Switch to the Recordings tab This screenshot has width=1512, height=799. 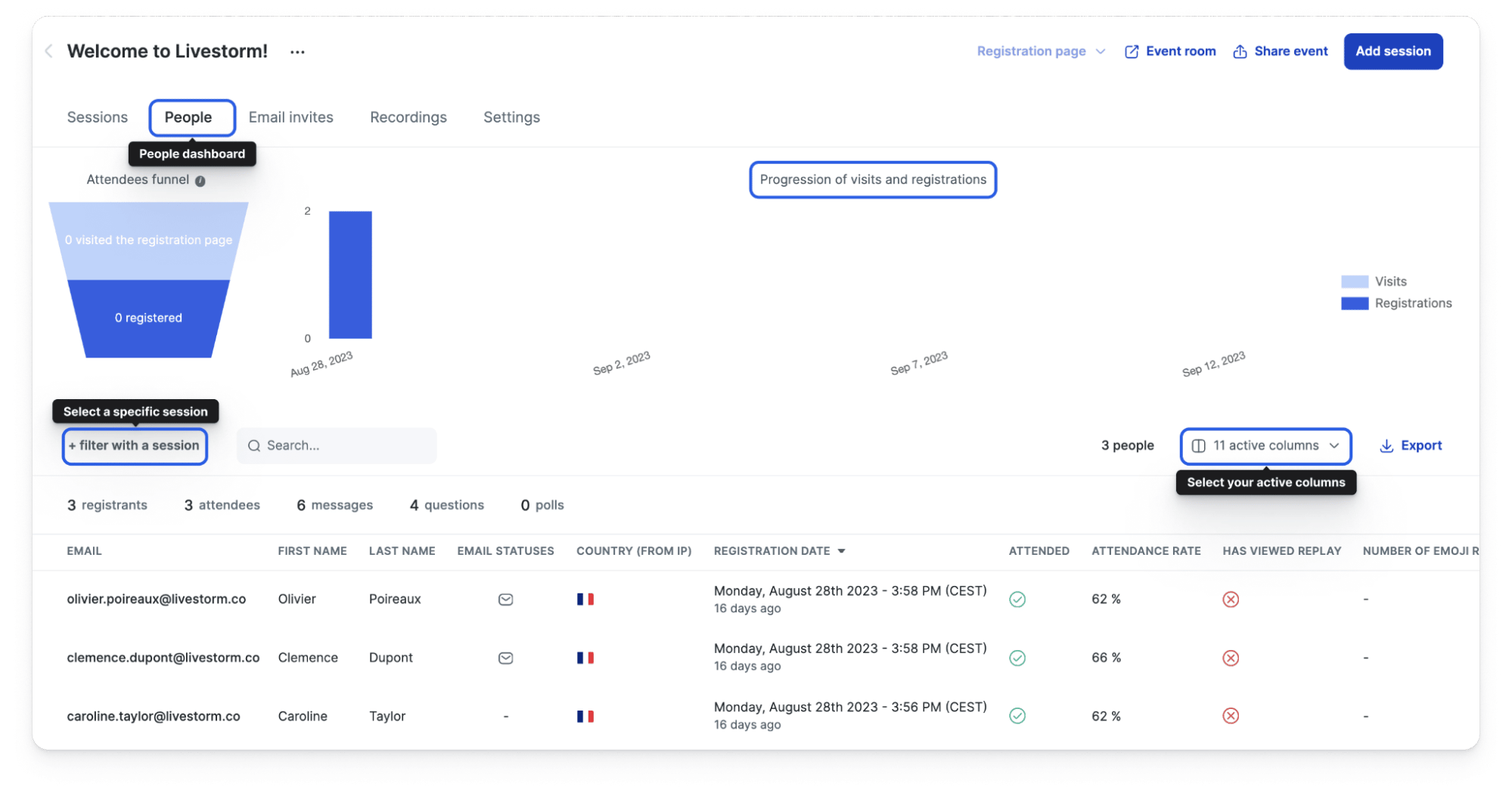pos(408,117)
